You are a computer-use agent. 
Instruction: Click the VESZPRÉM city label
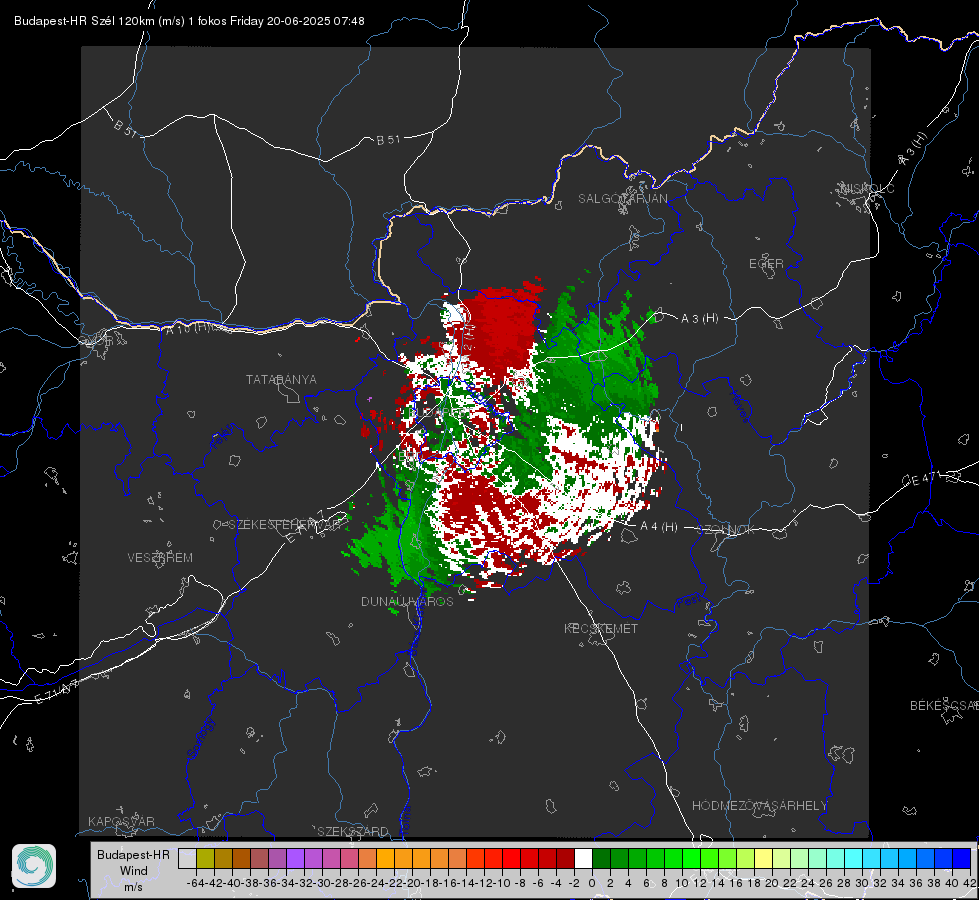click(x=160, y=558)
